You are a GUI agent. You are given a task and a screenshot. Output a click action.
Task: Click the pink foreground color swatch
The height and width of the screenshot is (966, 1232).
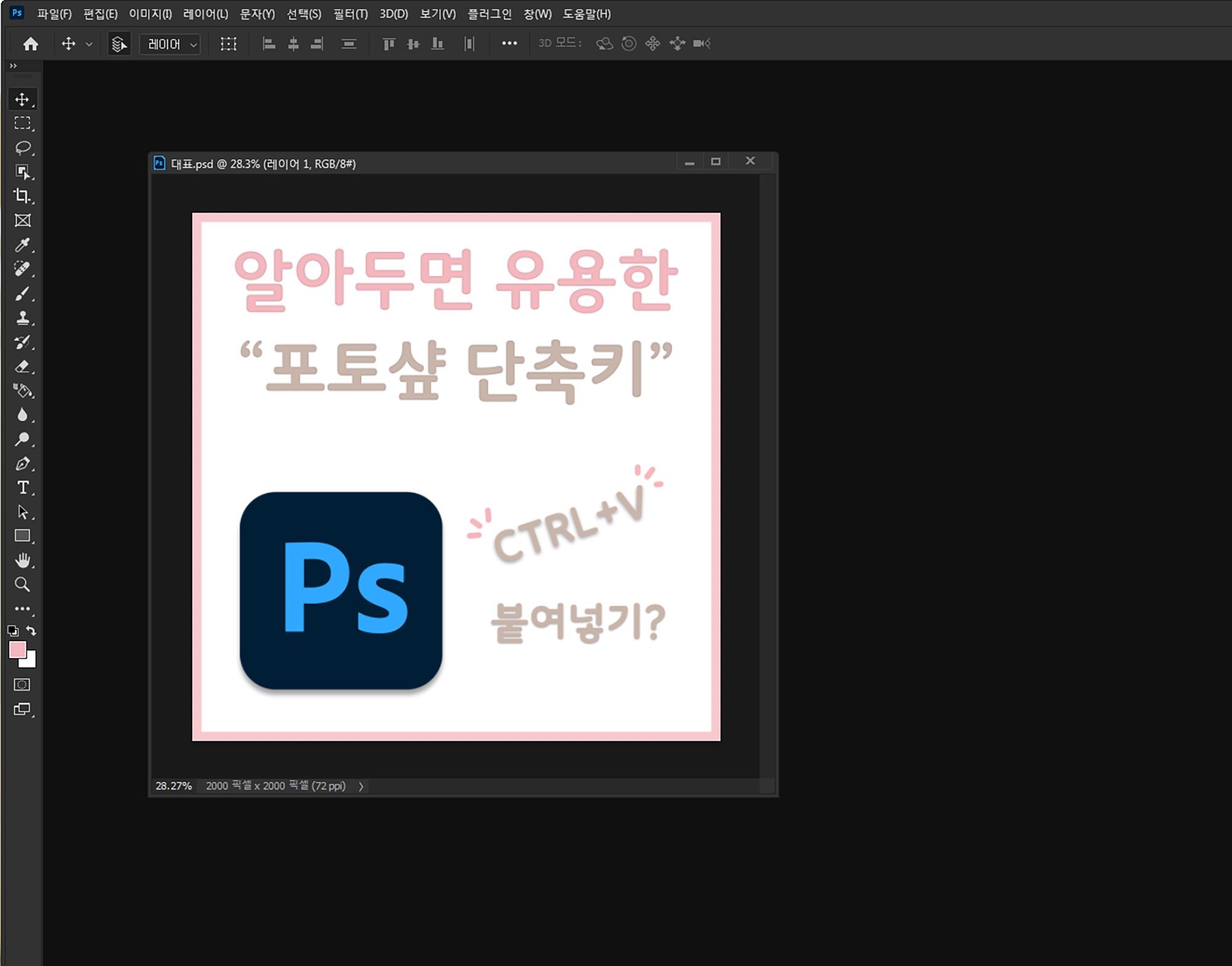tap(17, 649)
